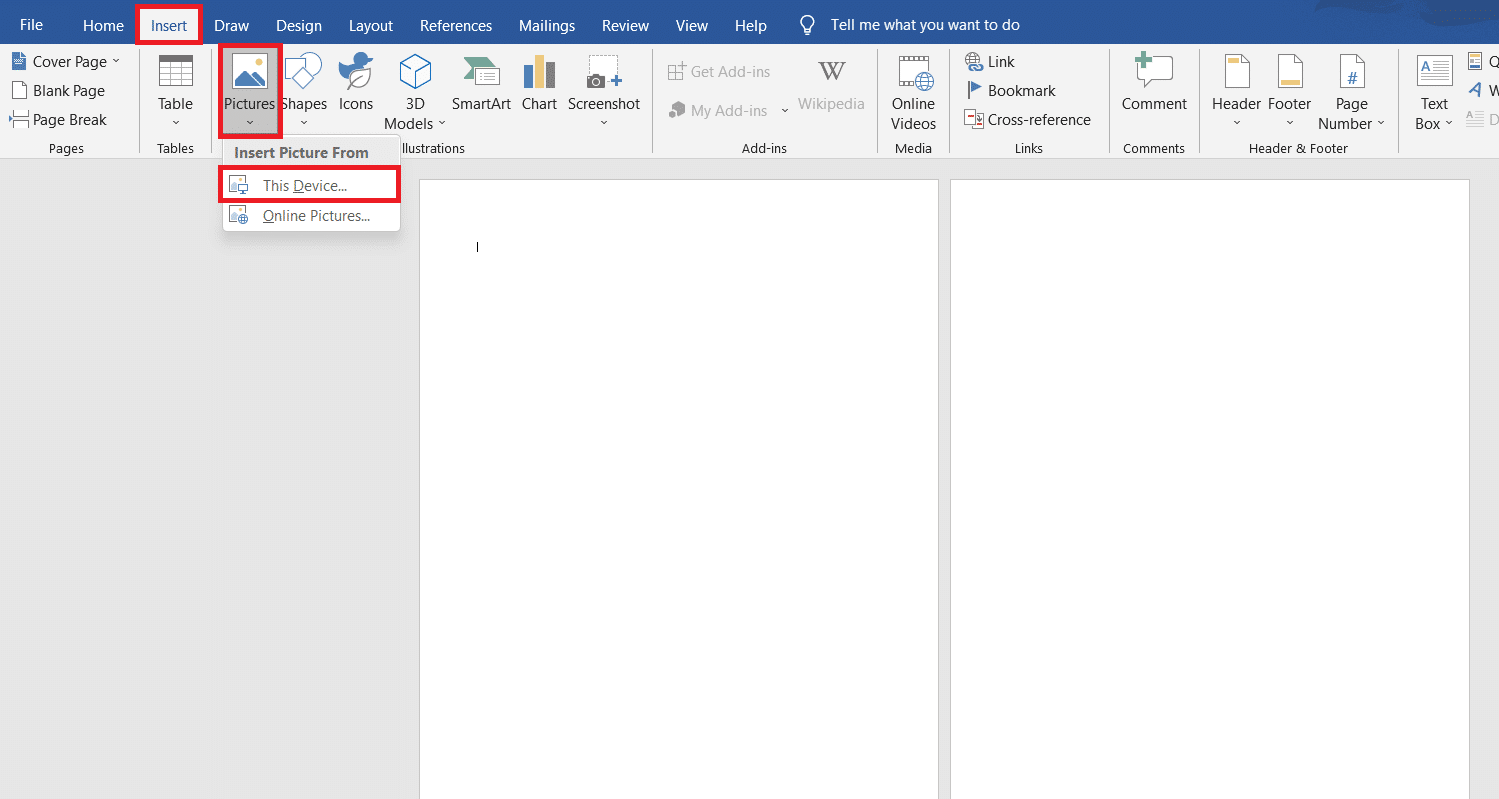Expand the Screenshot dropdown arrow
This screenshot has width=1499, height=799.
[604, 123]
